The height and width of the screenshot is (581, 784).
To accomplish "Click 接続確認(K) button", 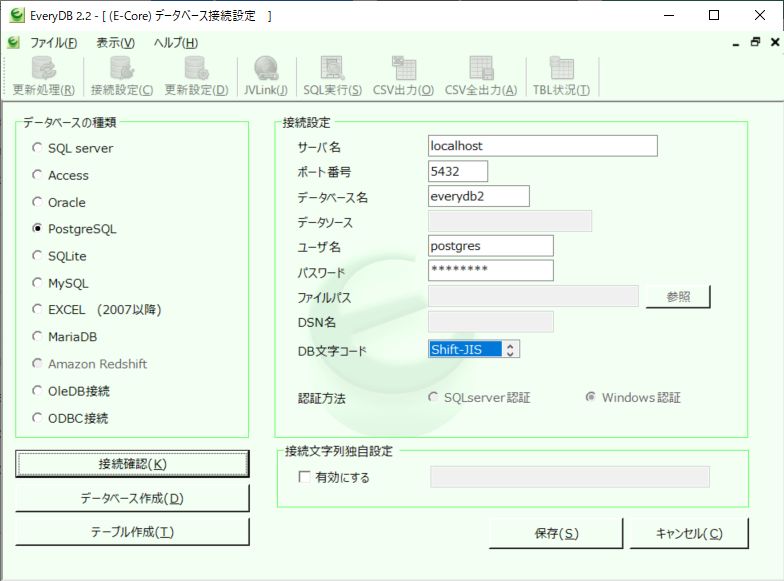I will pos(132,464).
